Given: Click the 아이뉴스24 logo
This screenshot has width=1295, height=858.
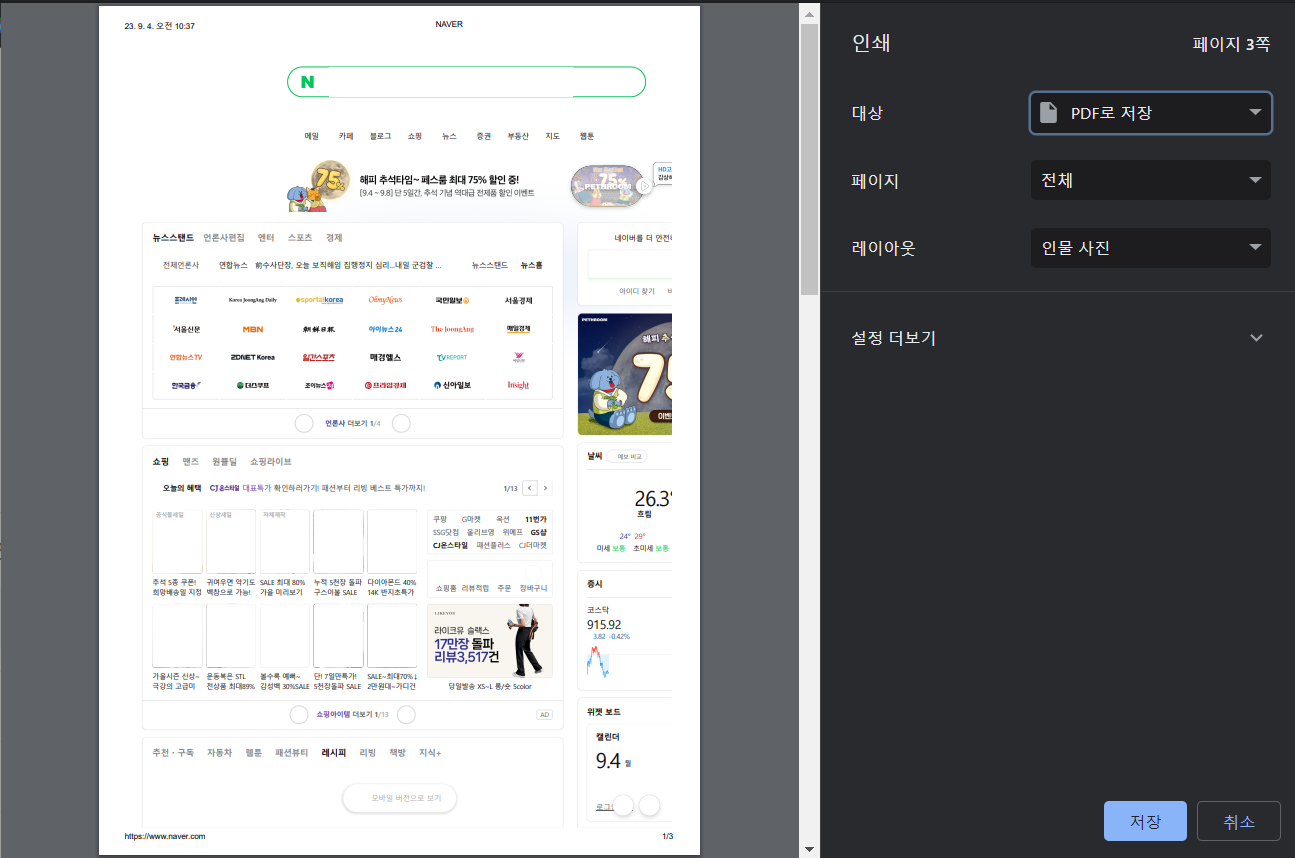Looking at the screenshot, I should click(x=385, y=329).
